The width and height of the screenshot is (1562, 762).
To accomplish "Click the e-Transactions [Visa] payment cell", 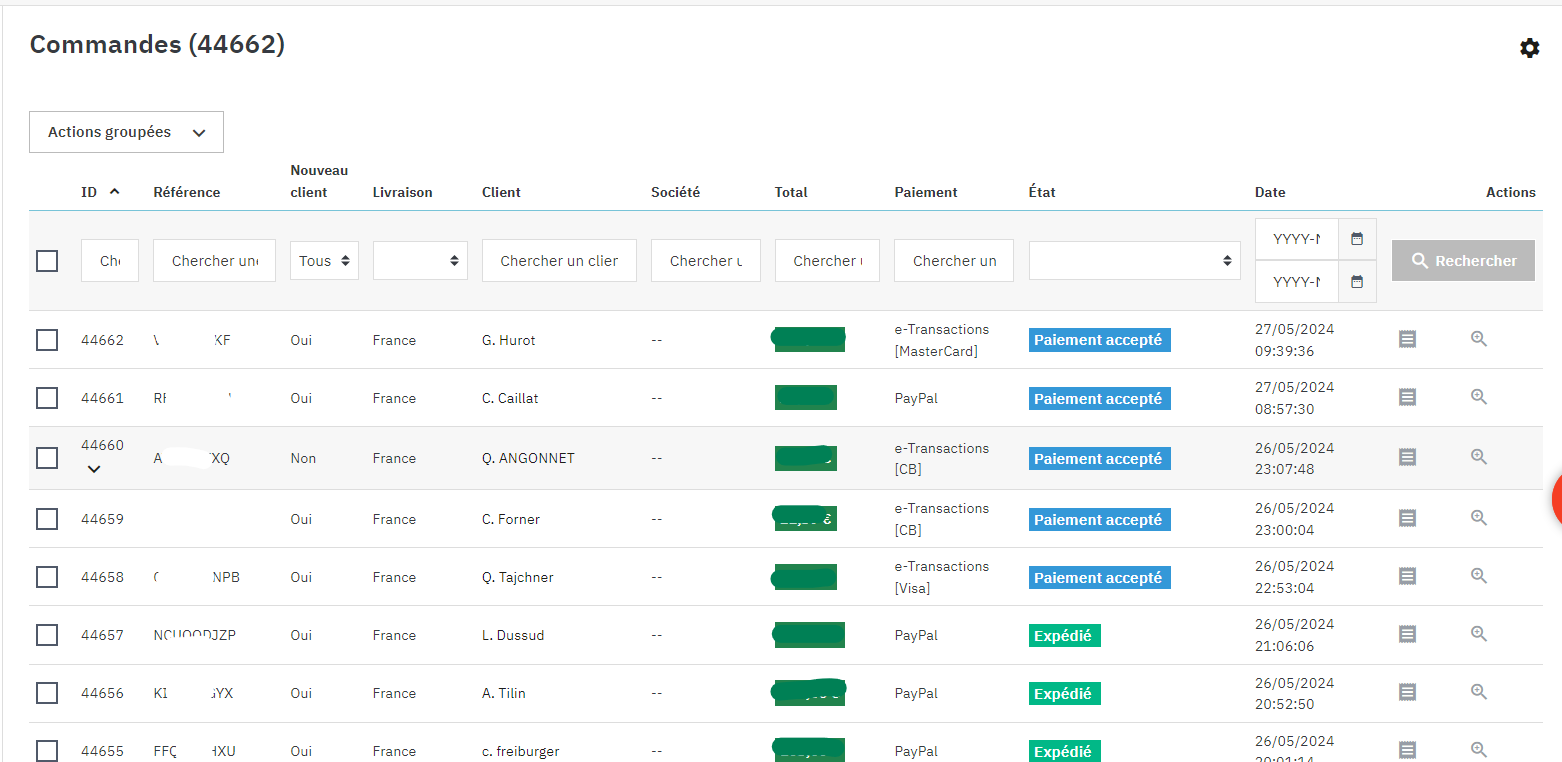I will pos(942,577).
